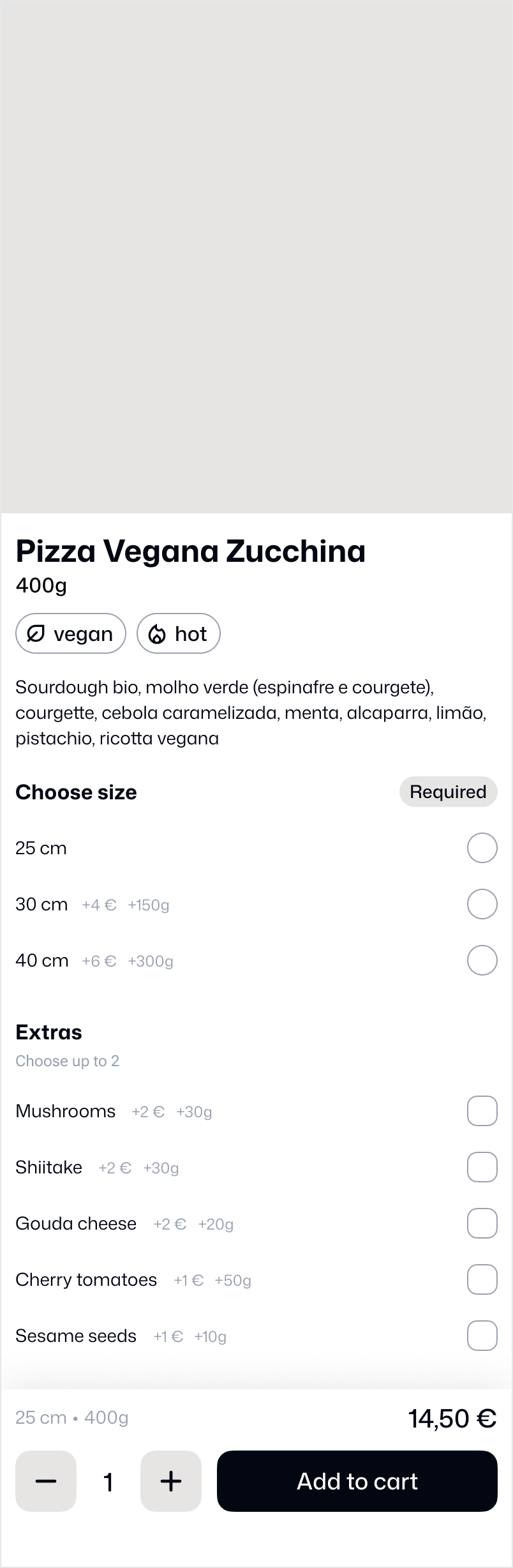Screen dimensions: 513x1568
Task: Tap the hot tag pill
Action: tap(179, 633)
